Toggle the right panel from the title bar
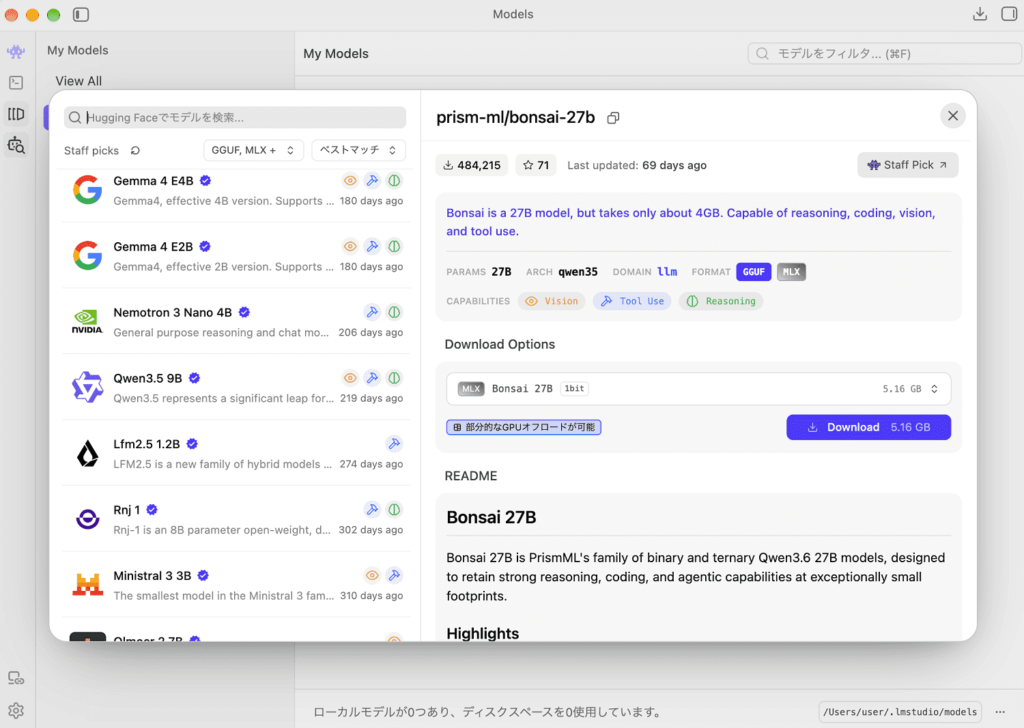This screenshot has width=1024, height=728. pos(1009,14)
